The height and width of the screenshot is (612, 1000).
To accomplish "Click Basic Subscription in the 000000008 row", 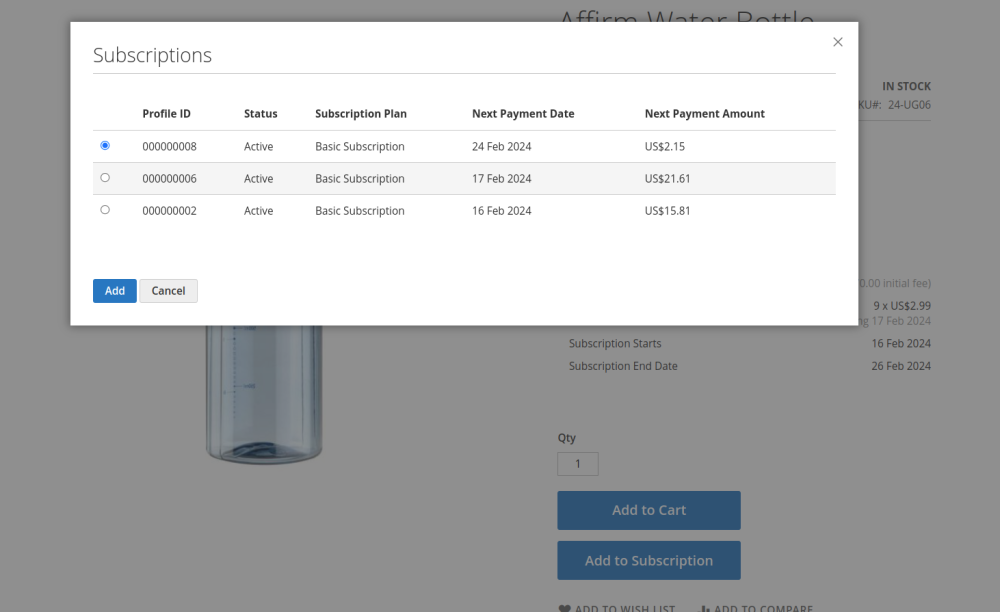I will click(x=360, y=147).
